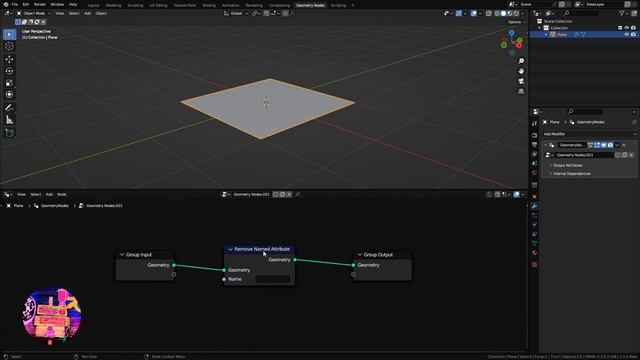
Task: Switch to rendered viewport shading
Action: click(516, 13)
